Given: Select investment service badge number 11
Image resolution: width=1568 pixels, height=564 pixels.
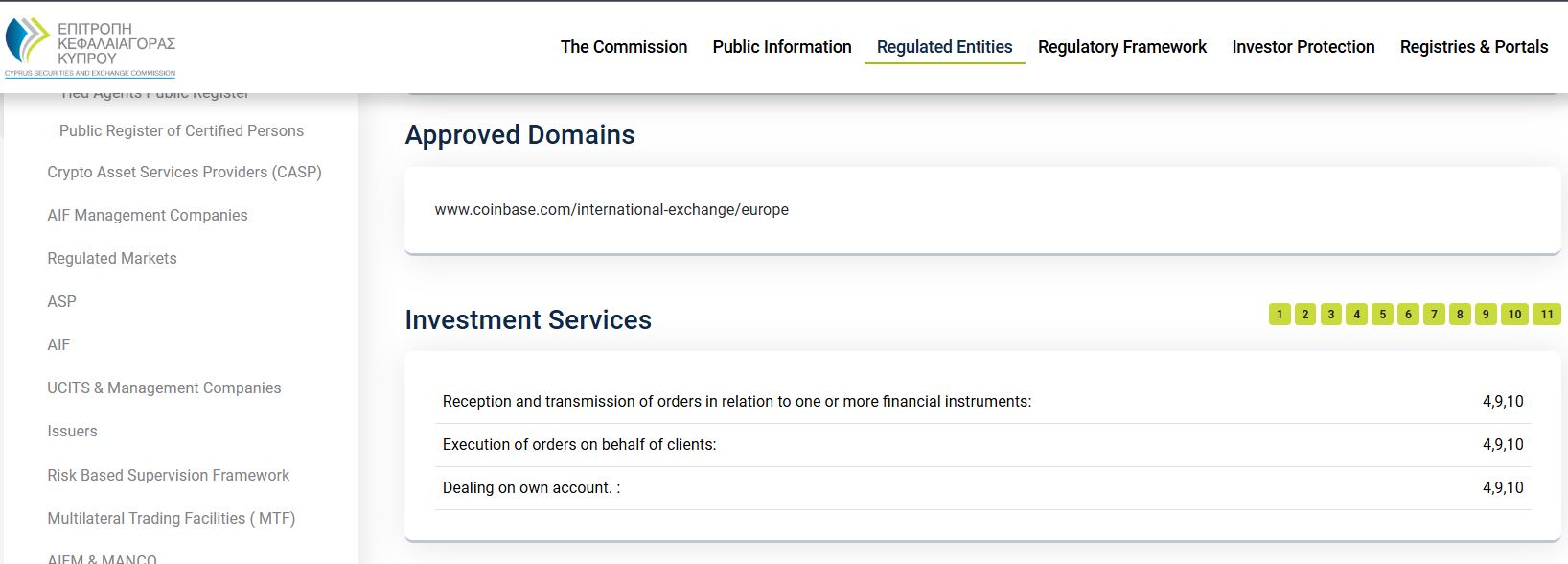Looking at the screenshot, I should [x=1545, y=314].
